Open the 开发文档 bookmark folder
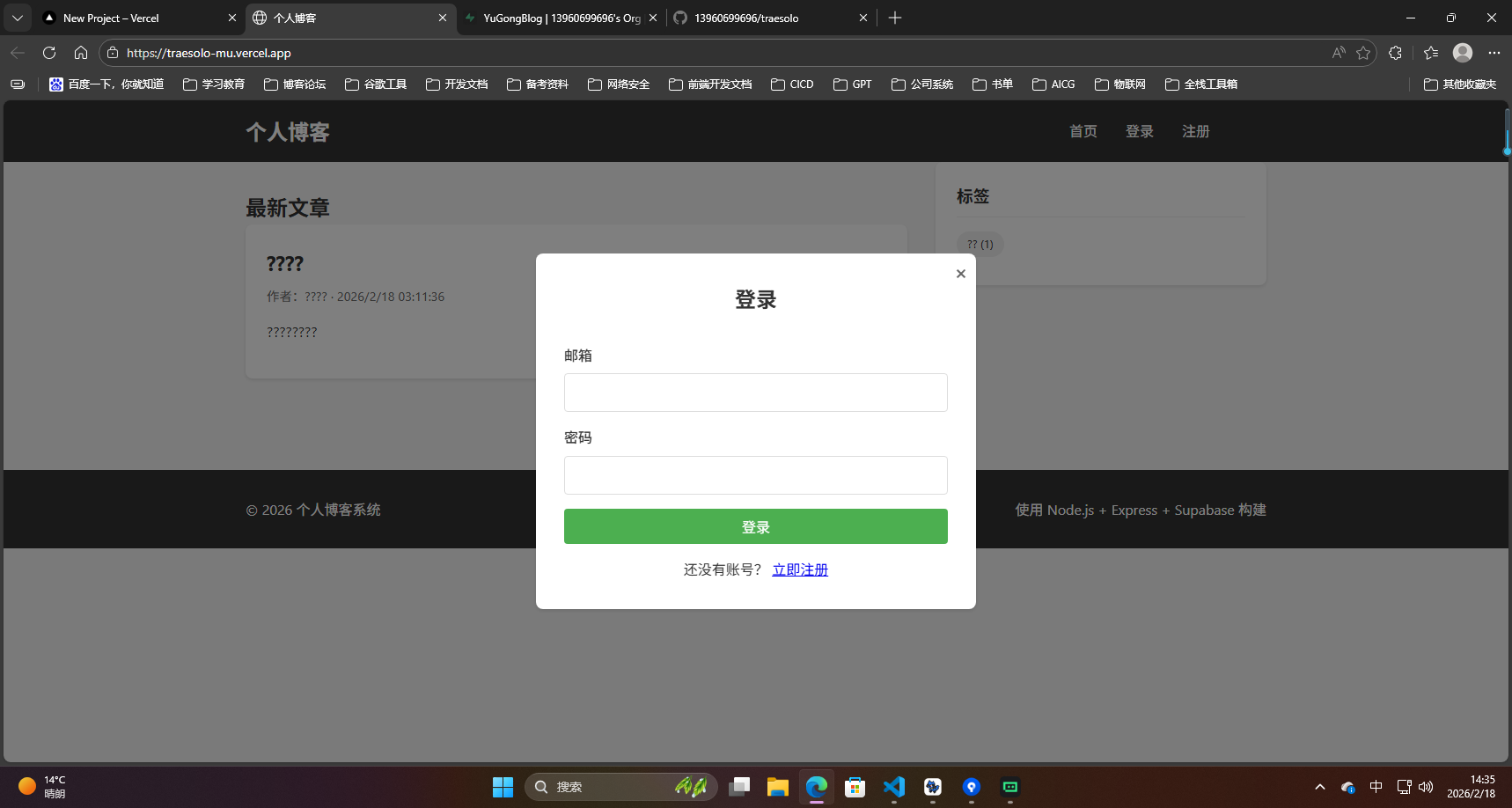1512x808 pixels. [457, 84]
